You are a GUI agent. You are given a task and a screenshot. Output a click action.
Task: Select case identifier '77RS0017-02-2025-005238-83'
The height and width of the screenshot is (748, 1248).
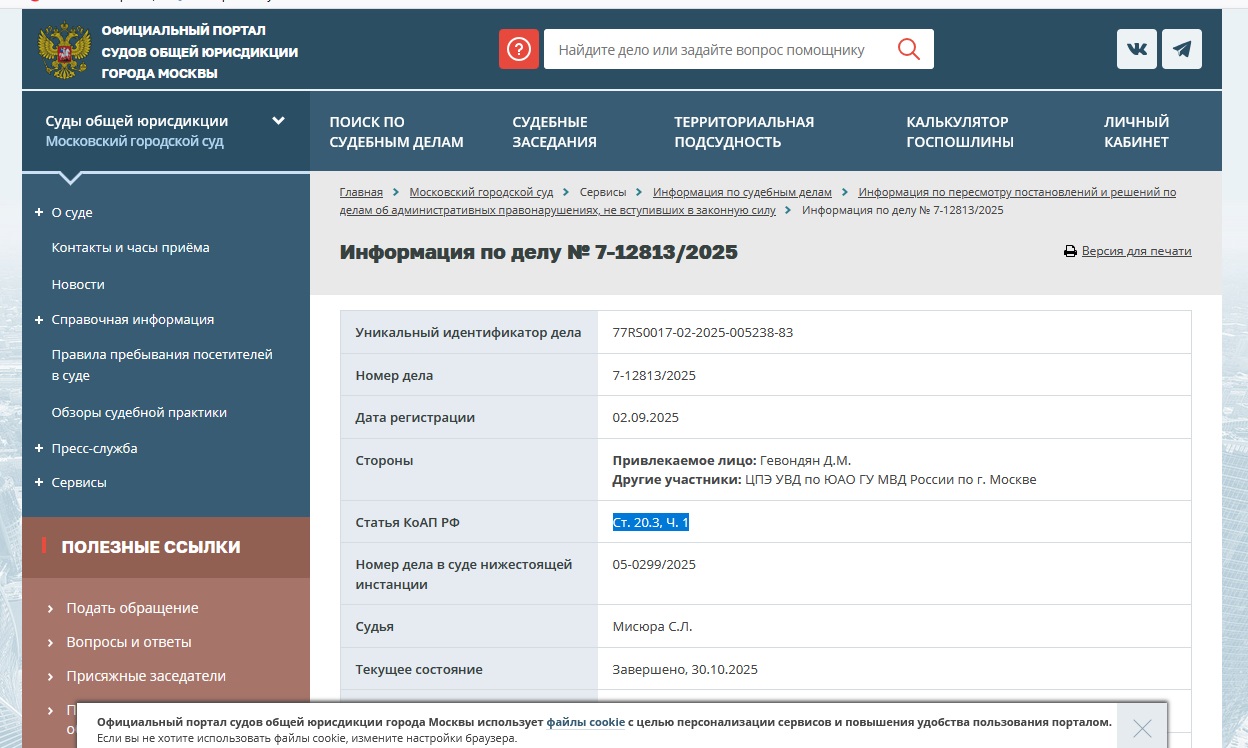point(702,332)
